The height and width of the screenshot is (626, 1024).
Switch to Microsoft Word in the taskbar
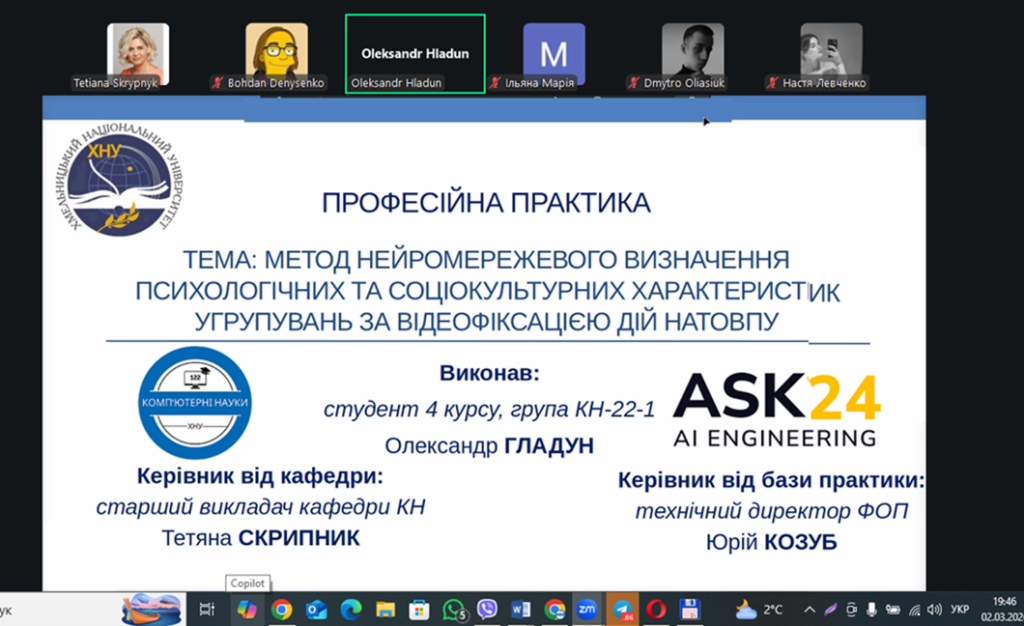point(521,609)
